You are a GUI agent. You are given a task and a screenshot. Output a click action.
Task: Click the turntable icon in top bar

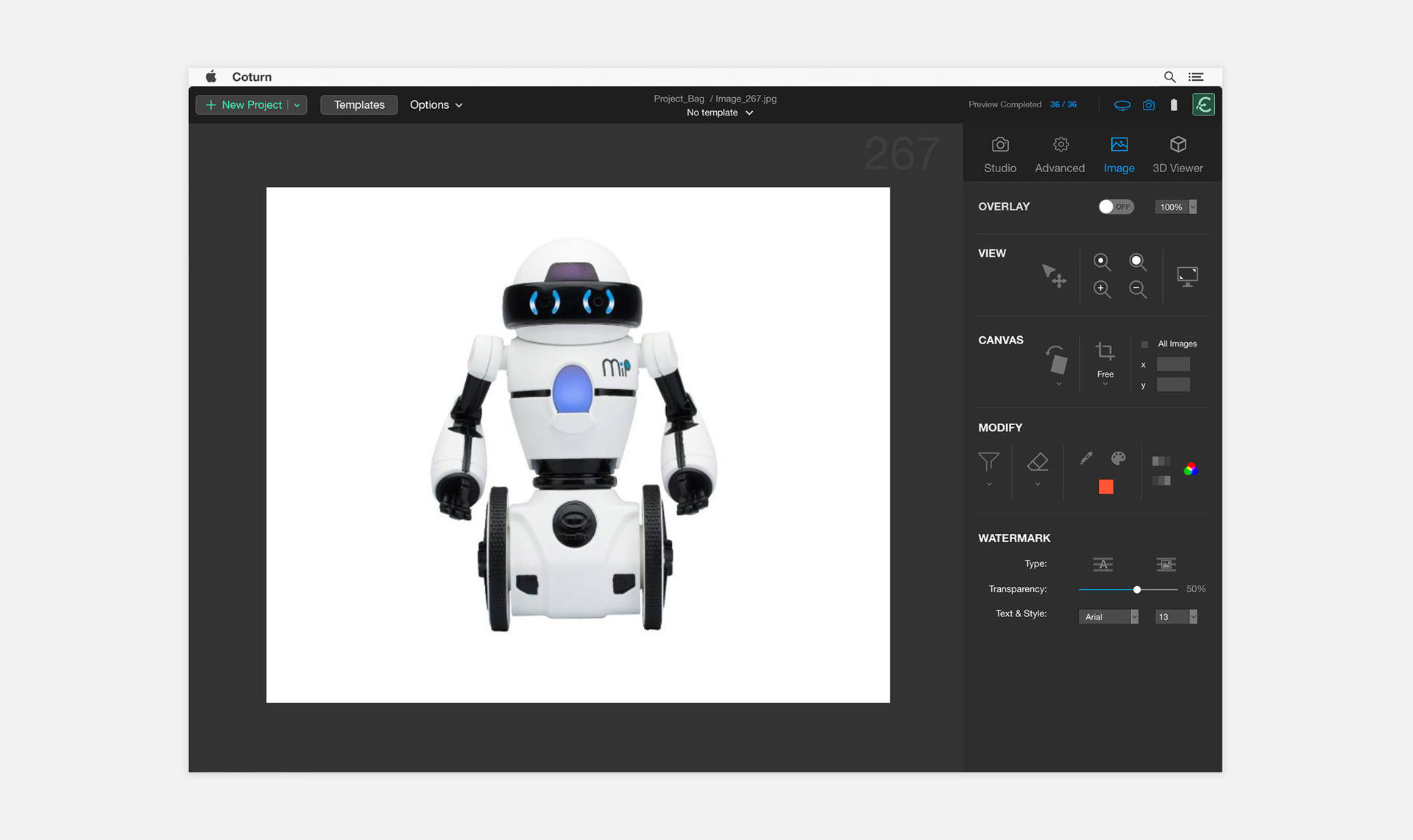click(1122, 105)
